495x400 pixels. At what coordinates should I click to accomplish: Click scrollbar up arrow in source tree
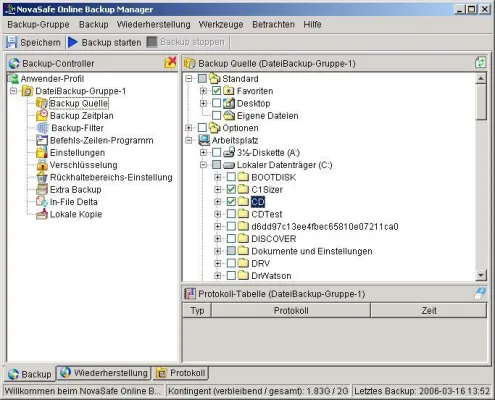tap(481, 79)
